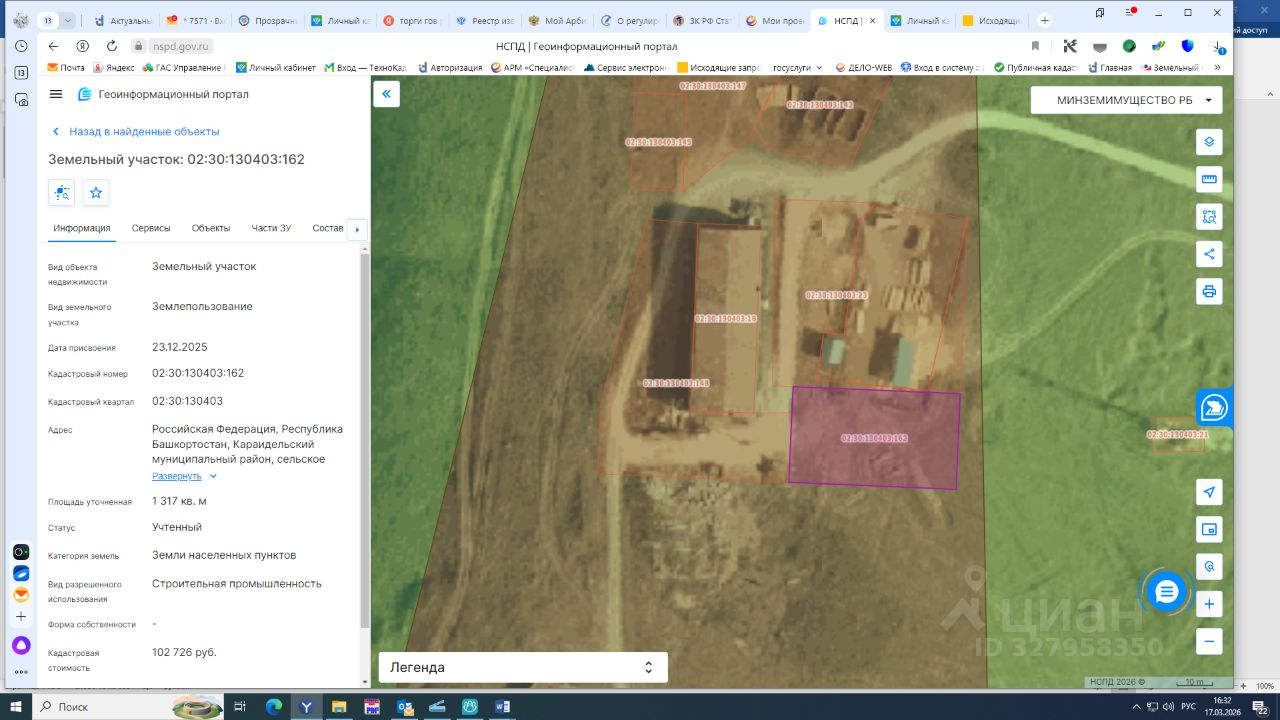Close the active НСПД browser tab

coord(875,20)
